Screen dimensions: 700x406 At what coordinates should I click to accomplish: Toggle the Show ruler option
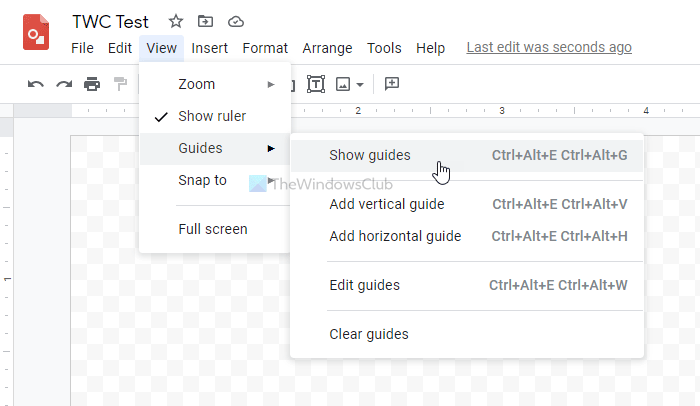point(212,116)
